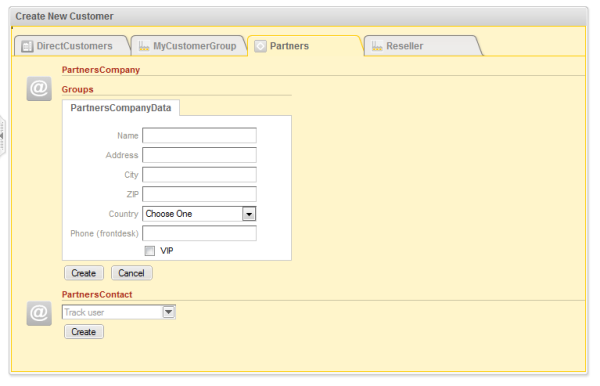Screen dimensions: 600x386
Task: Click into the City field
Action: pyautogui.click(x=199, y=175)
